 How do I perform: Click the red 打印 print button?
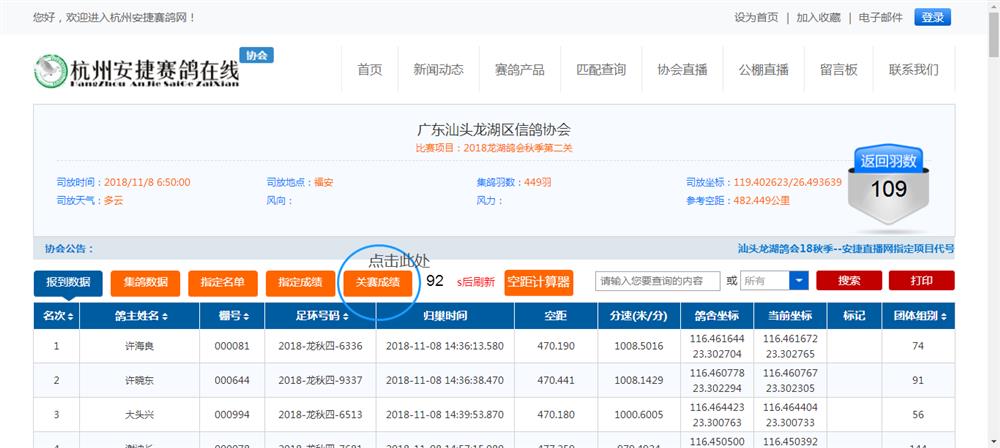pyautogui.click(x=921, y=282)
